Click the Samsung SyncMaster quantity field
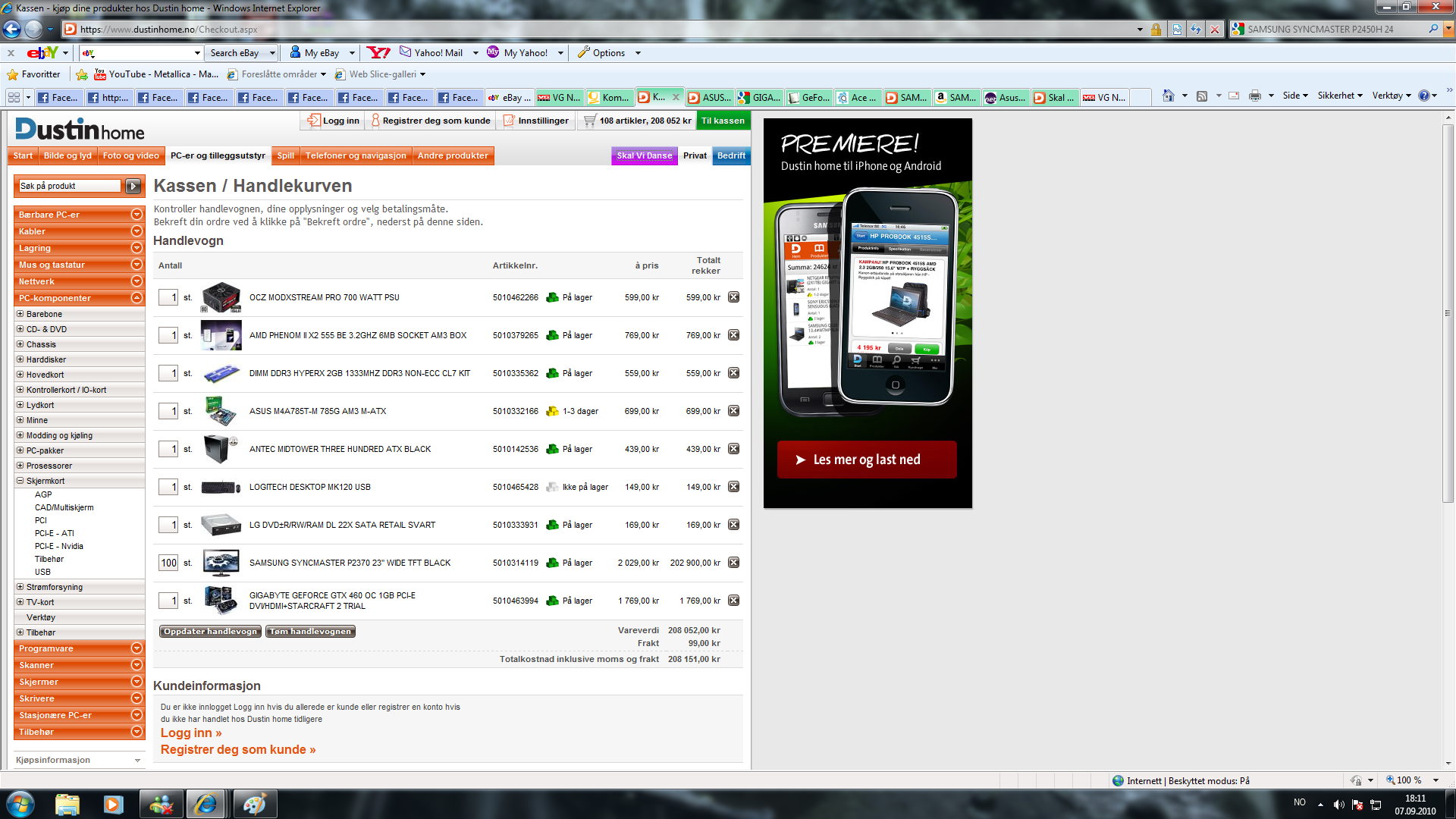This screenshot has width=1456, height=819. click(x=168, y=563)
